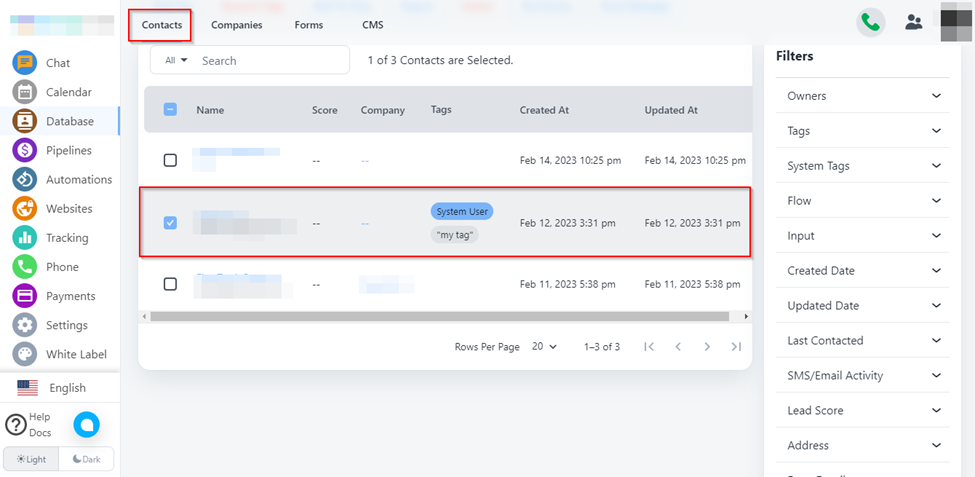Open the White Label palette icon

[x=25, y=354]
